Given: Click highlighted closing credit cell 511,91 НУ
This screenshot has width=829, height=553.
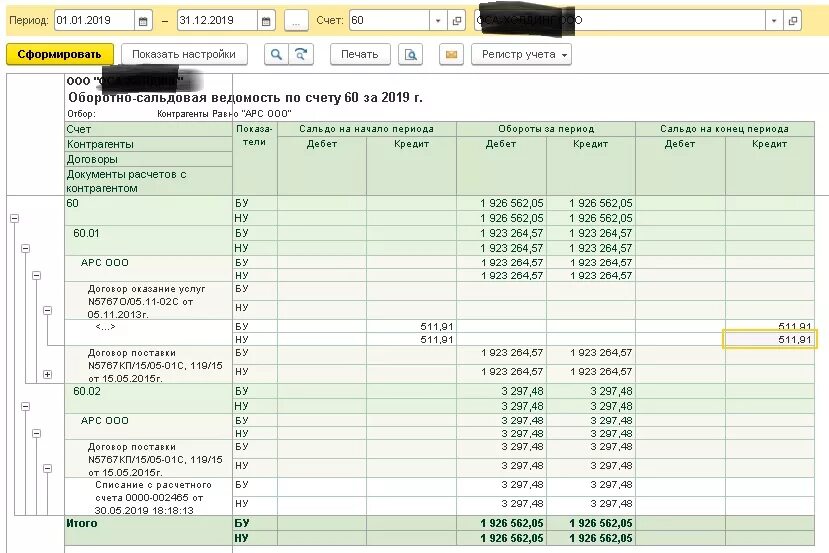Looking at the screenshot, I should (x=770, y=339).
